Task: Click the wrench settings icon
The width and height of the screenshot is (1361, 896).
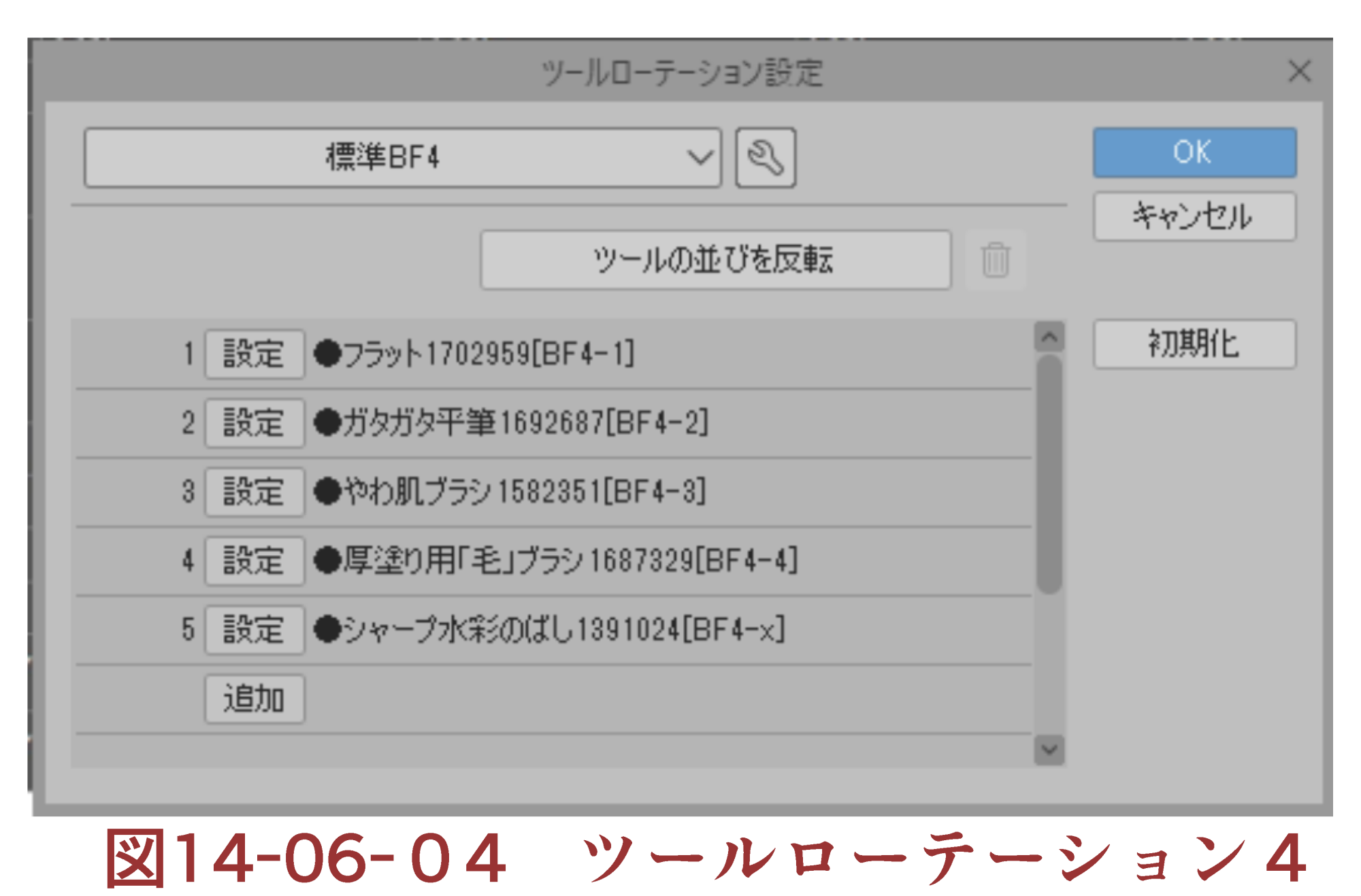Action: (x=766, y=158)
